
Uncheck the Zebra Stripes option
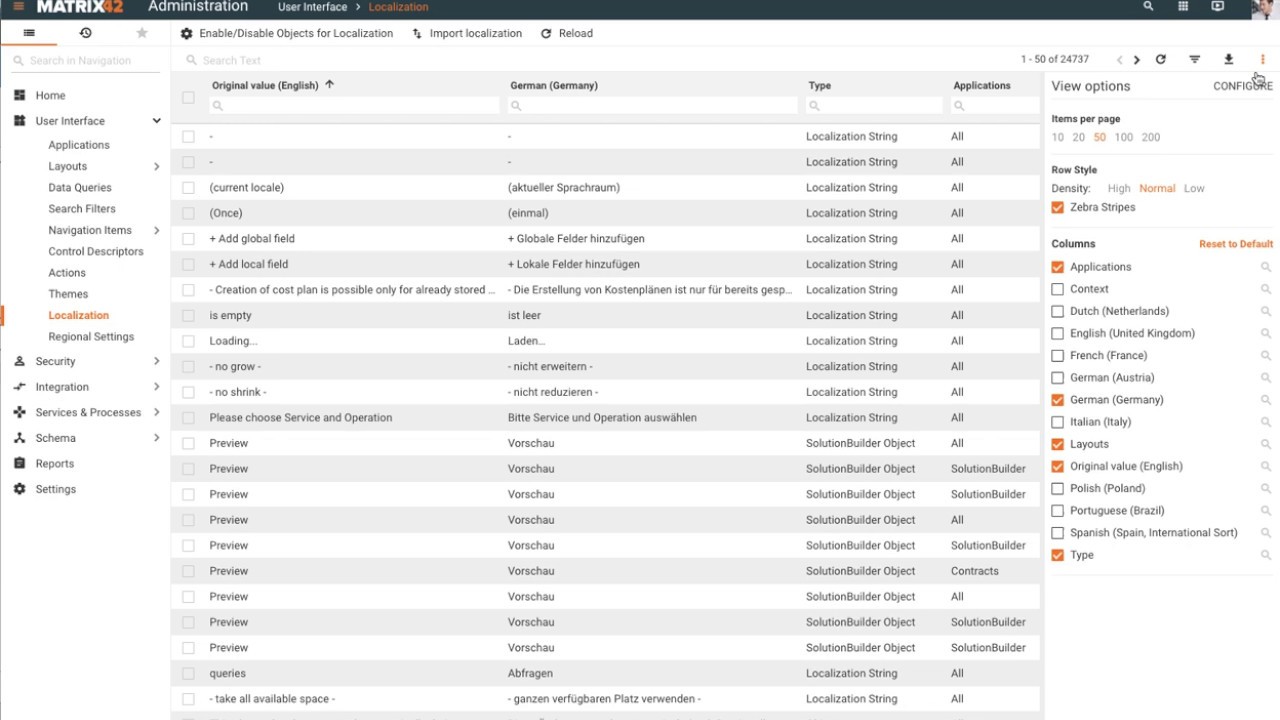click(x=1058, y=207)
